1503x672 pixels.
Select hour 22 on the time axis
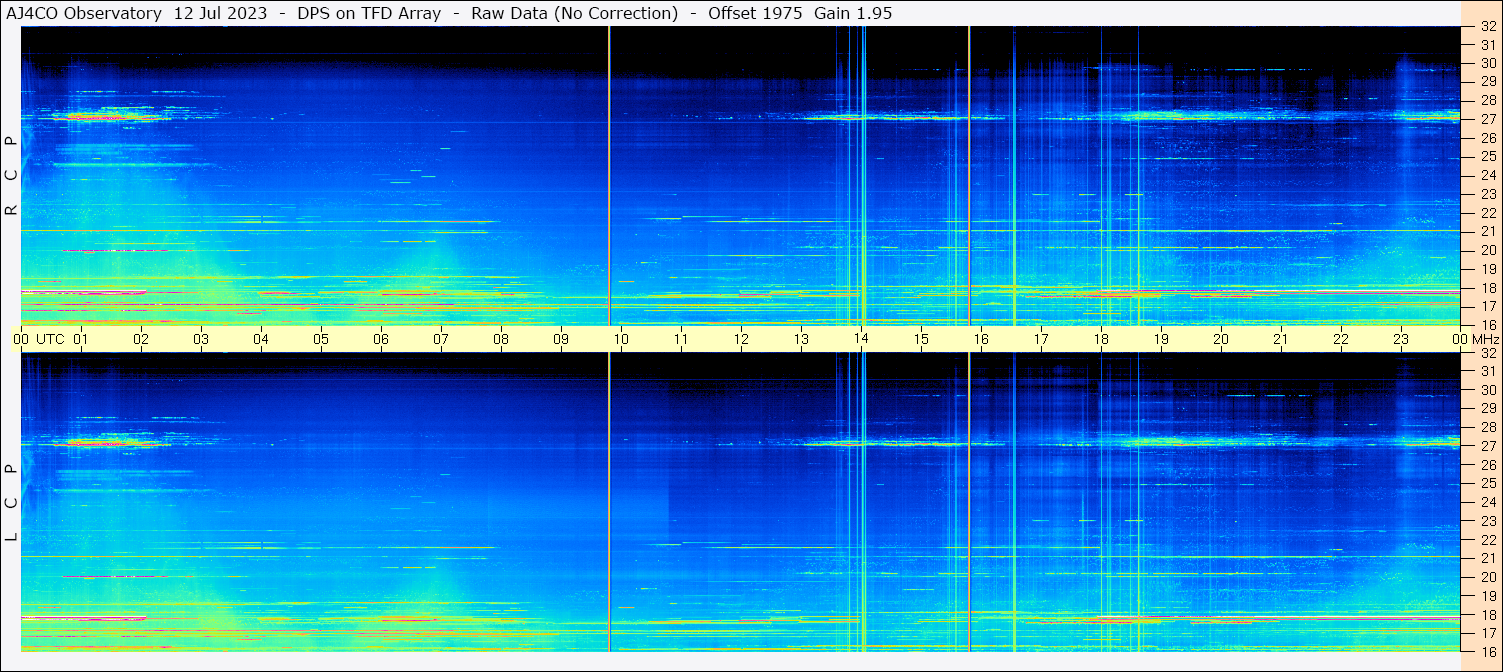coord(1341,339)
